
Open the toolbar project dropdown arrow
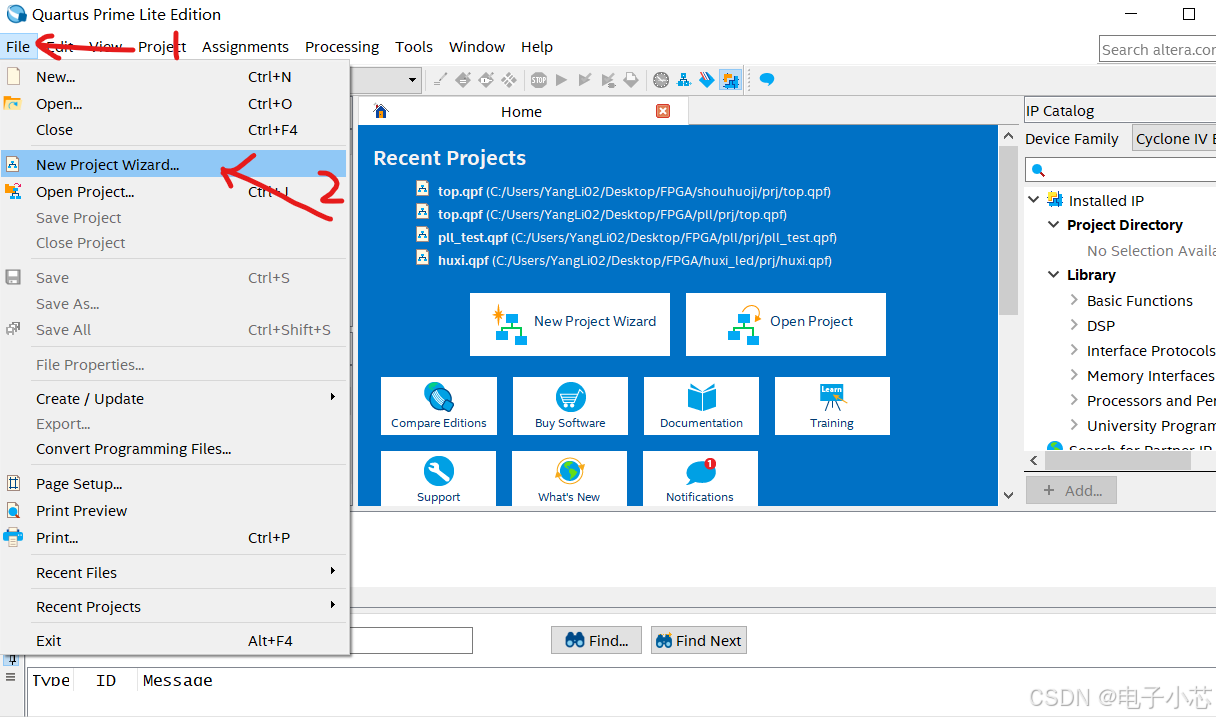pos(413,80)
